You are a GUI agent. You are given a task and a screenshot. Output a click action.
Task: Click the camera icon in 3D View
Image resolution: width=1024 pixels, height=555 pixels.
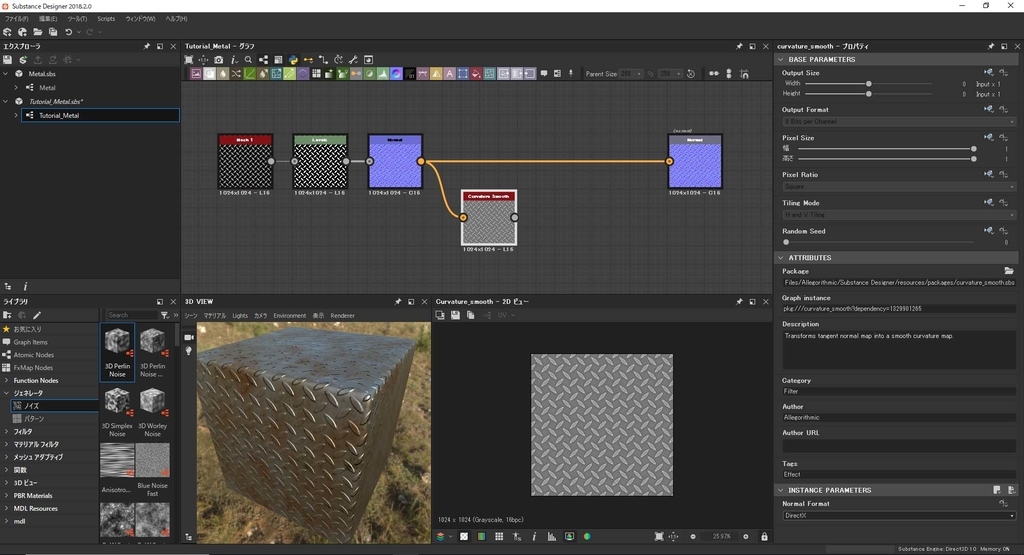[189, 337]
